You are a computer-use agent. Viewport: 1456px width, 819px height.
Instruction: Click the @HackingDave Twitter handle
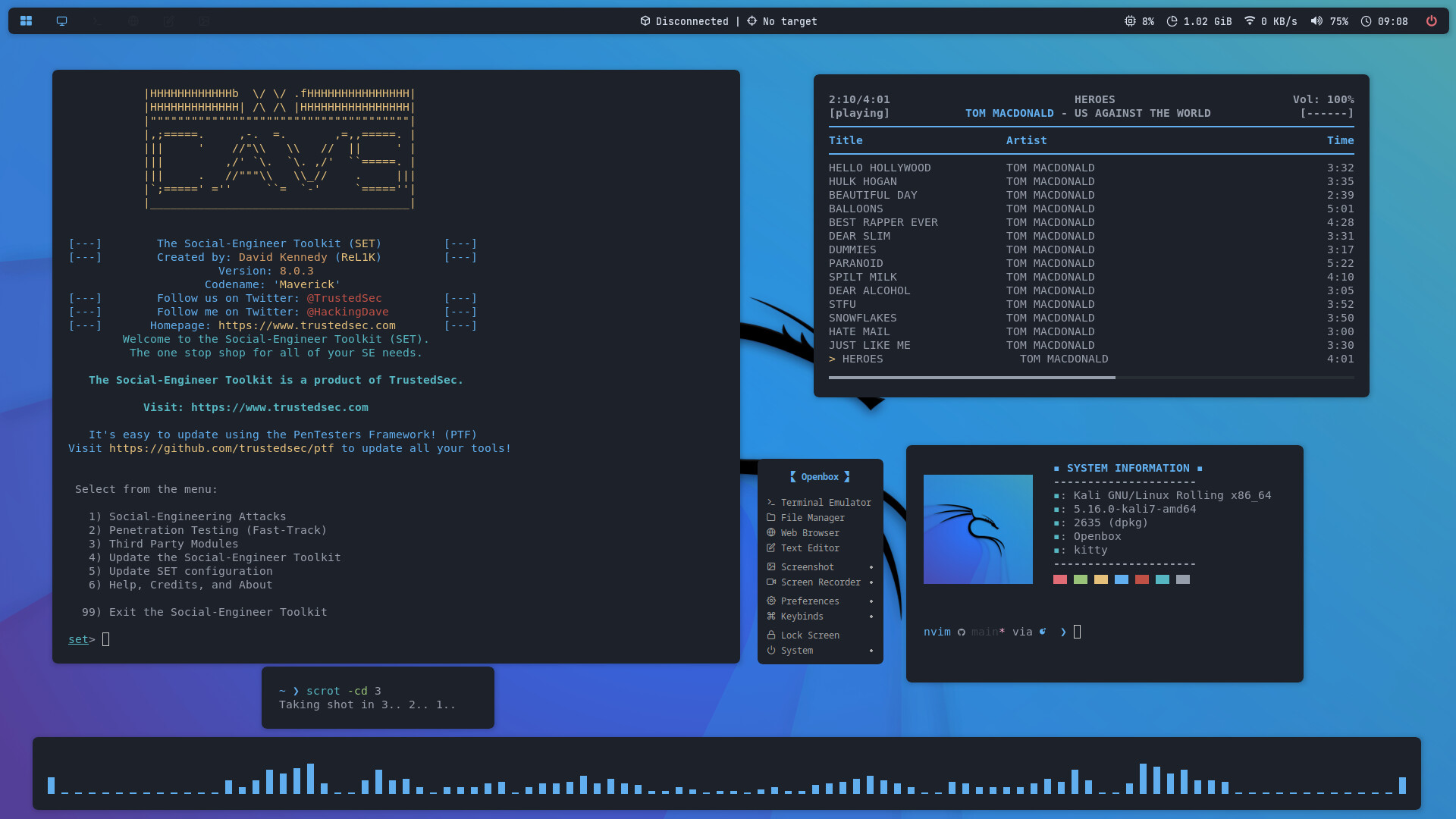pos(347,312)
